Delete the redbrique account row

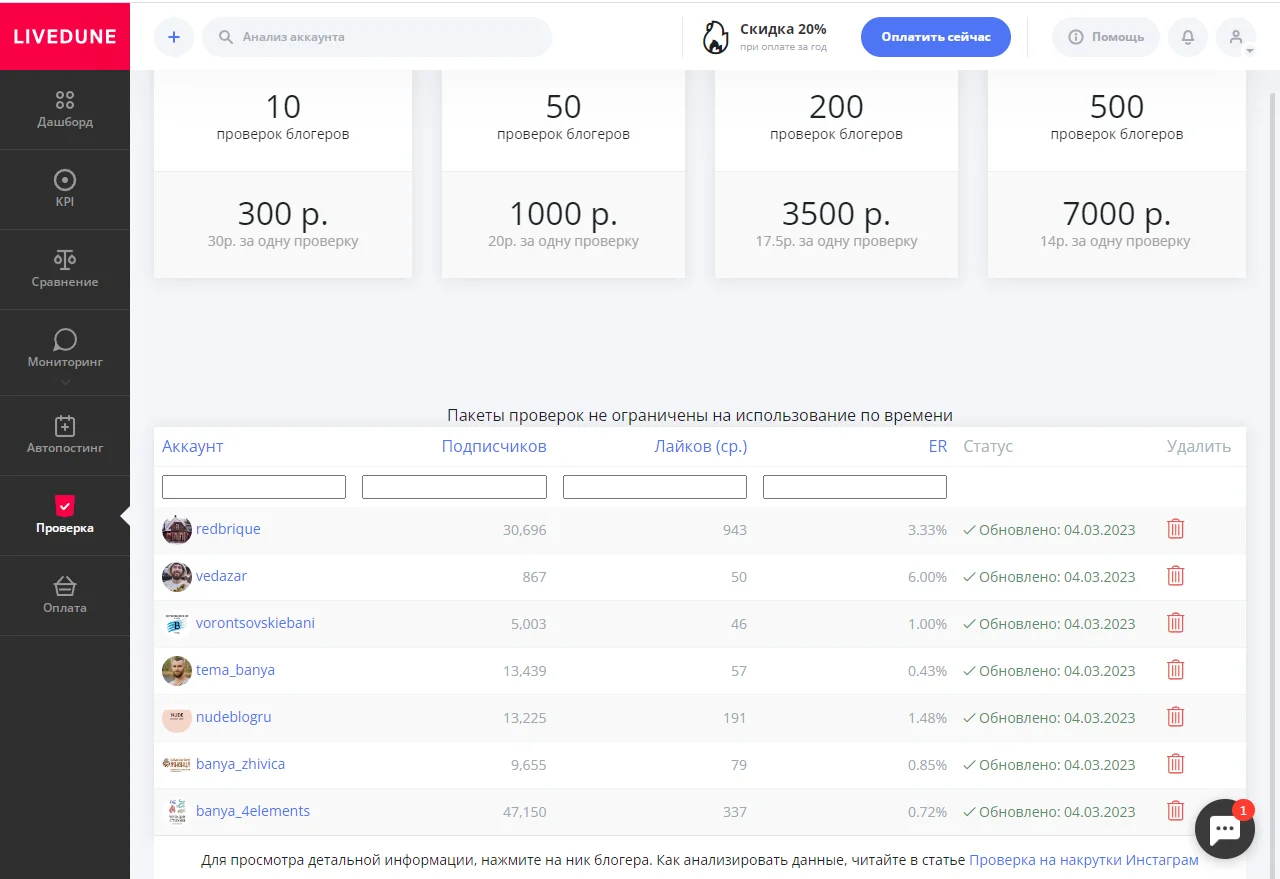(1175, 529)
